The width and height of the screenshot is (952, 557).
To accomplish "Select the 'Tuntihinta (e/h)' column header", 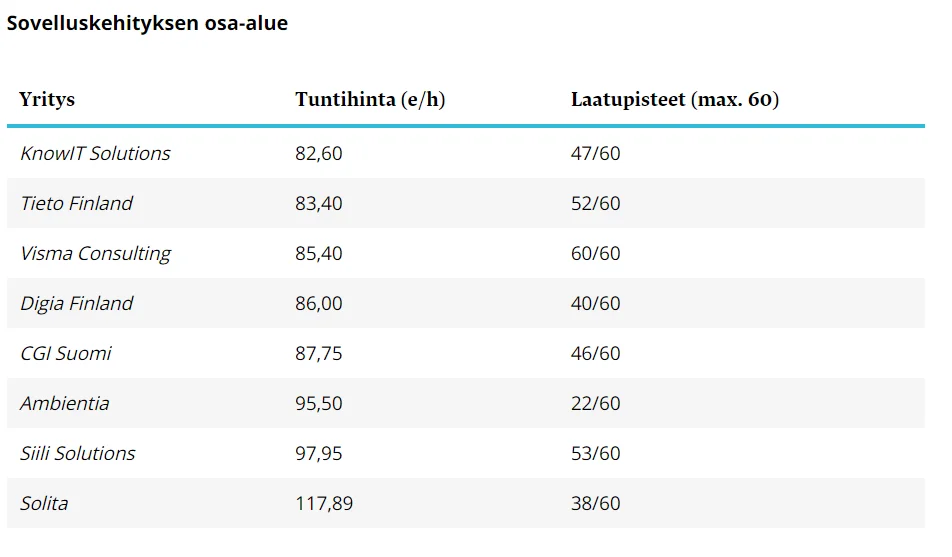I will point(370,100).
